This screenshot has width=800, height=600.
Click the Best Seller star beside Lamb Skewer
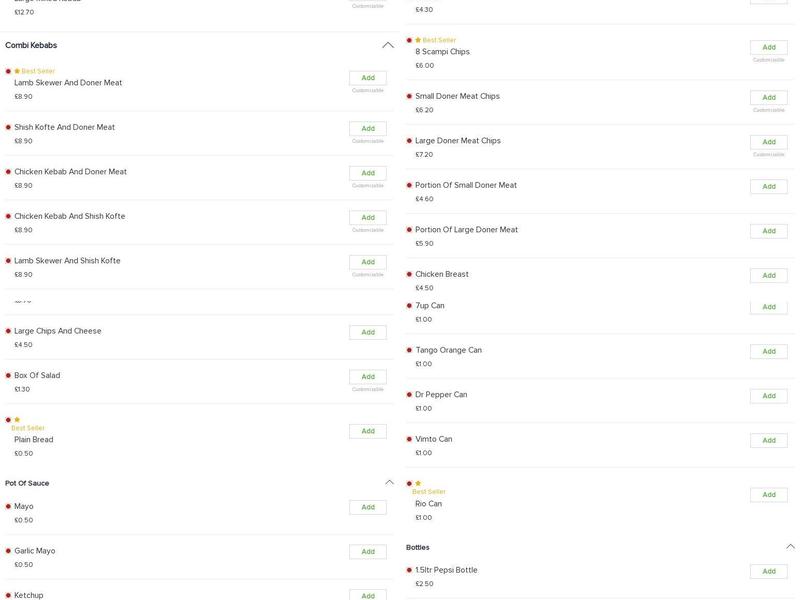(17, 72)
